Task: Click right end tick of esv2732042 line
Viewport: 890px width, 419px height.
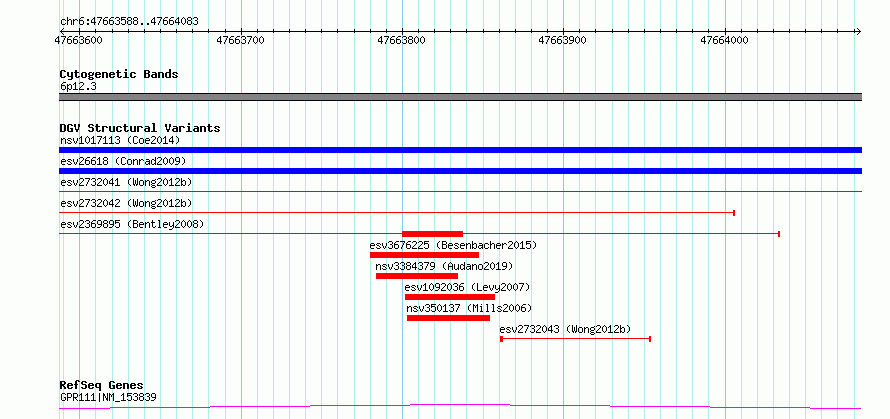Action: tap(734, 213)
